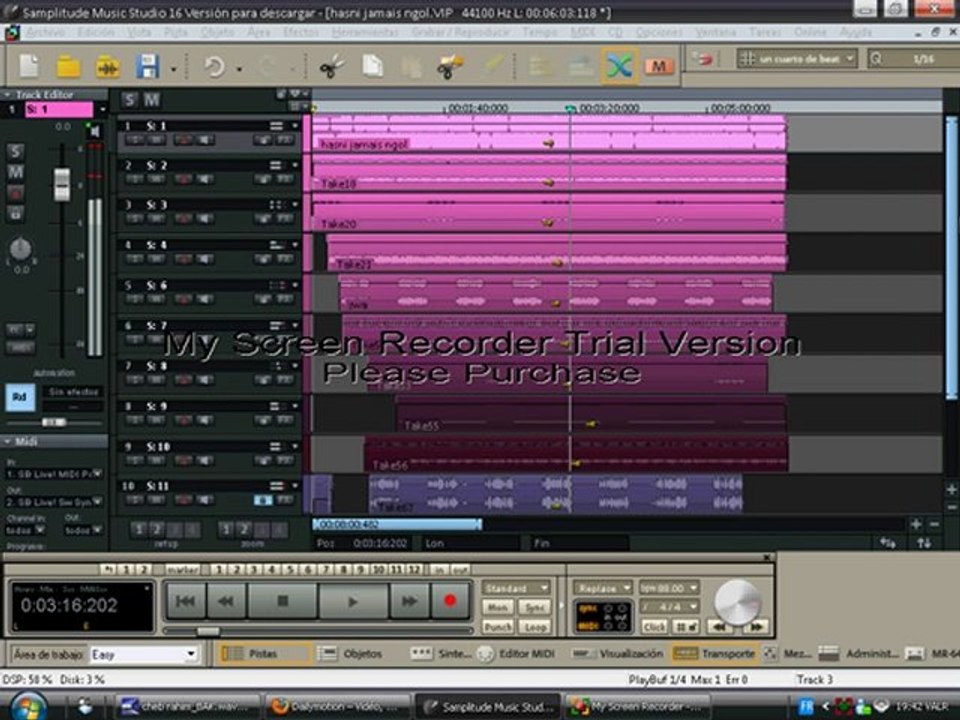
Task: Click the metronome settings icon beside Click
Action: pyautogui.click(x=686, y=626)
